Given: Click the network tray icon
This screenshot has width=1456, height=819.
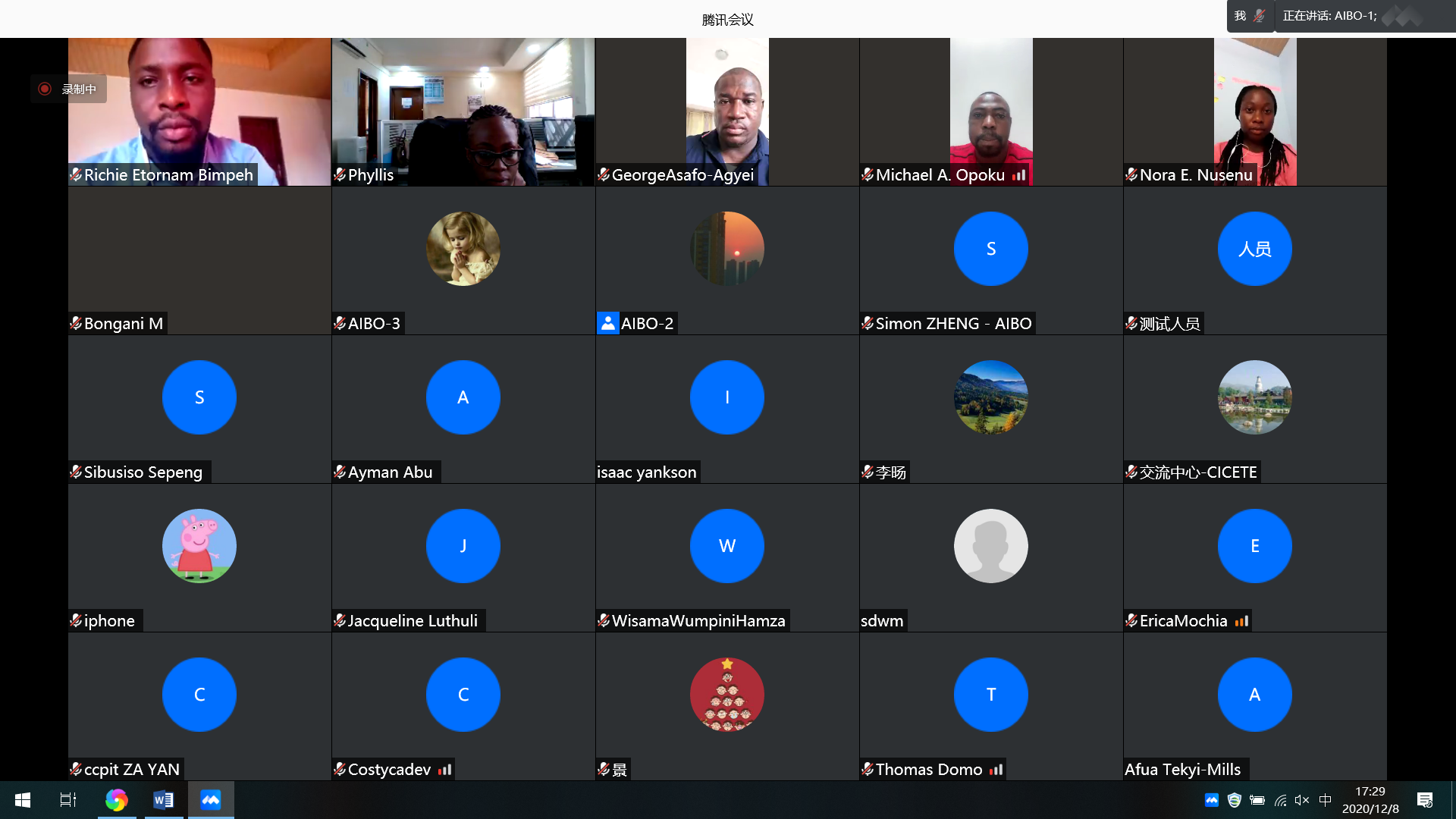Looking at the screenshot, I should tap(1280, 800).
